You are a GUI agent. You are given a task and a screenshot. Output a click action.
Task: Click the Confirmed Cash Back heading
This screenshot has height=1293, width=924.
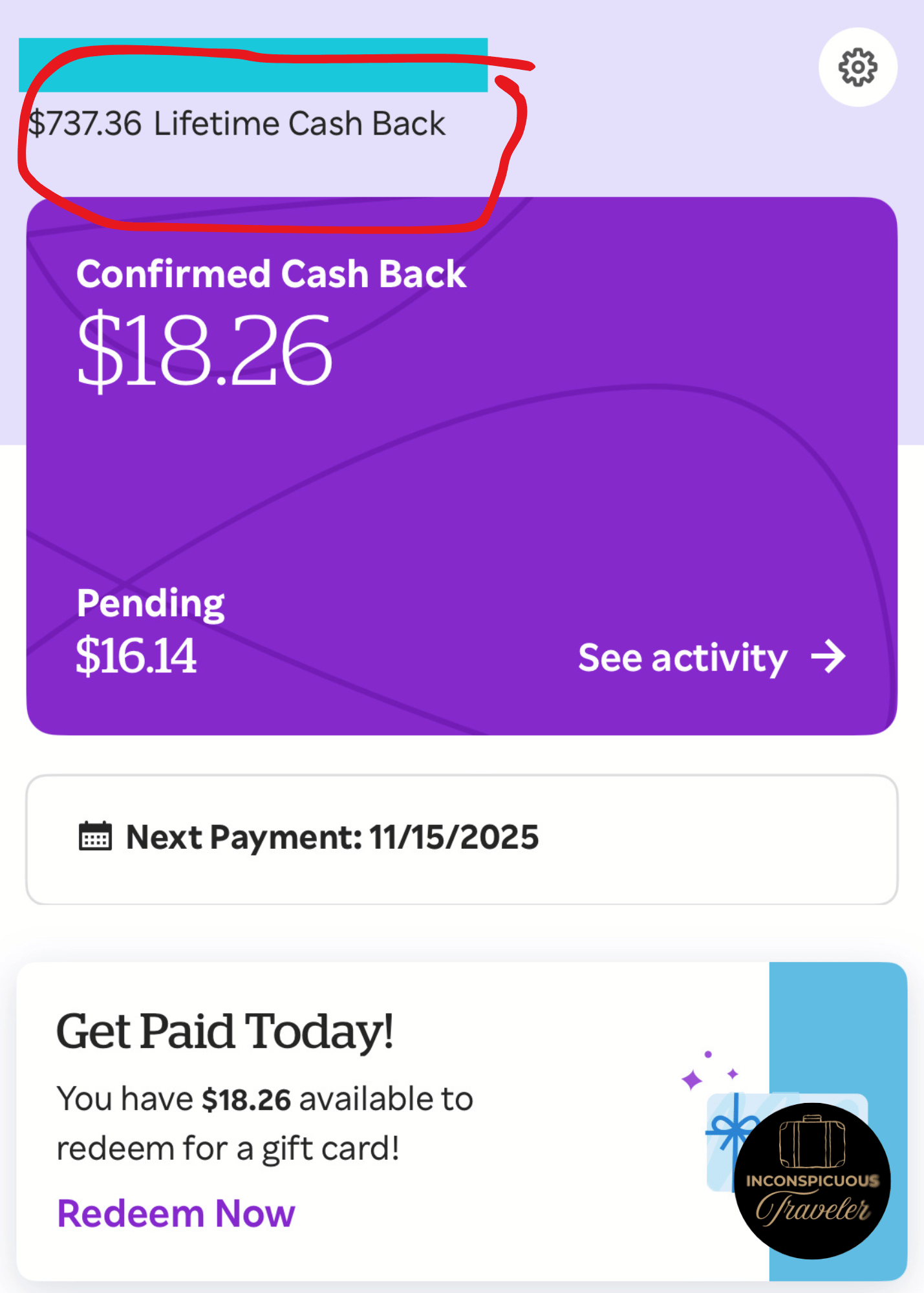coord(271,273)
